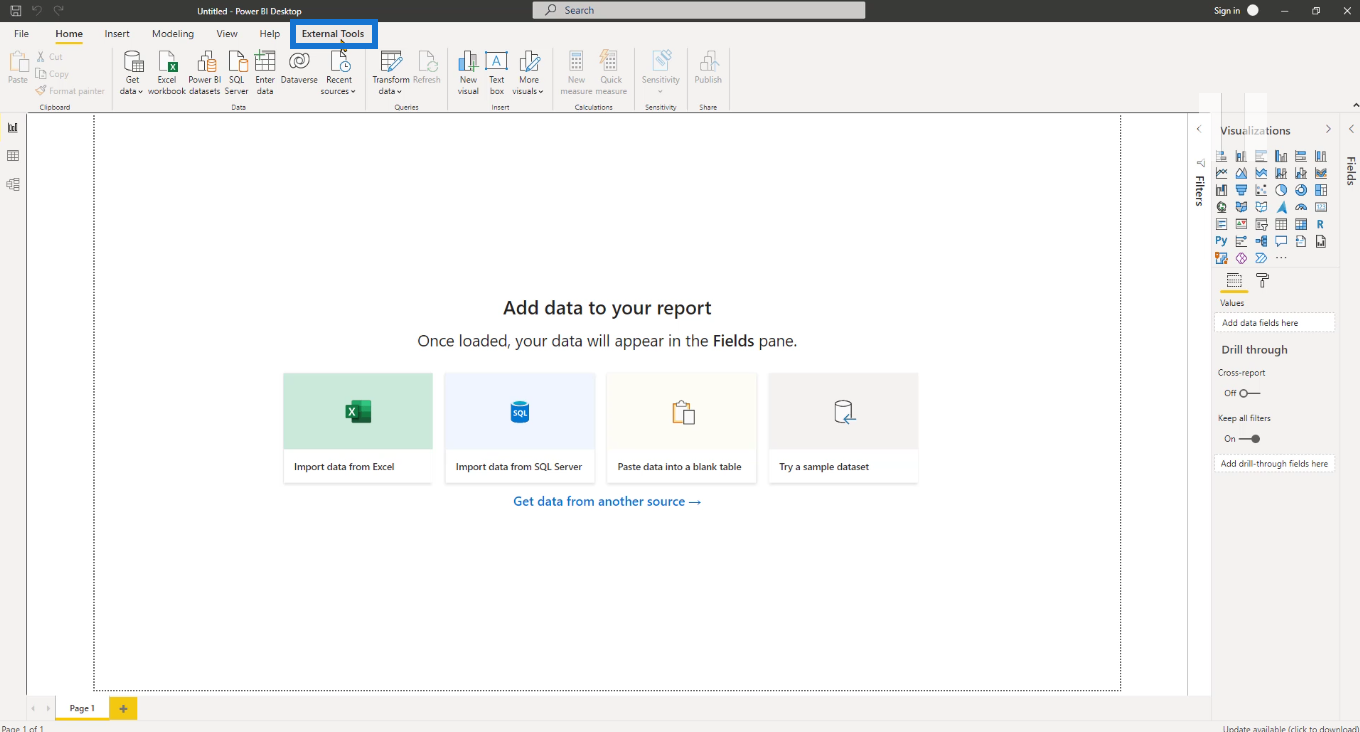Select the Pie chart visual
This screenshot has height=732, width=1360.
tap(1281, 190)
